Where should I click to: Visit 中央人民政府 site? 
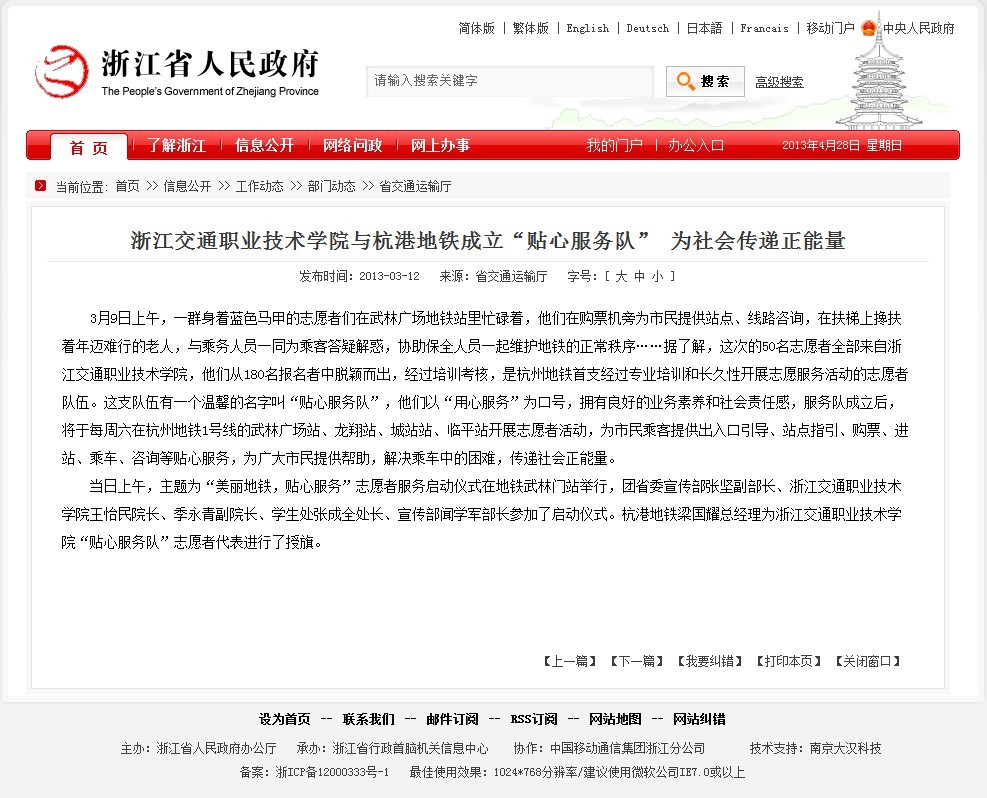click(918, 28)
